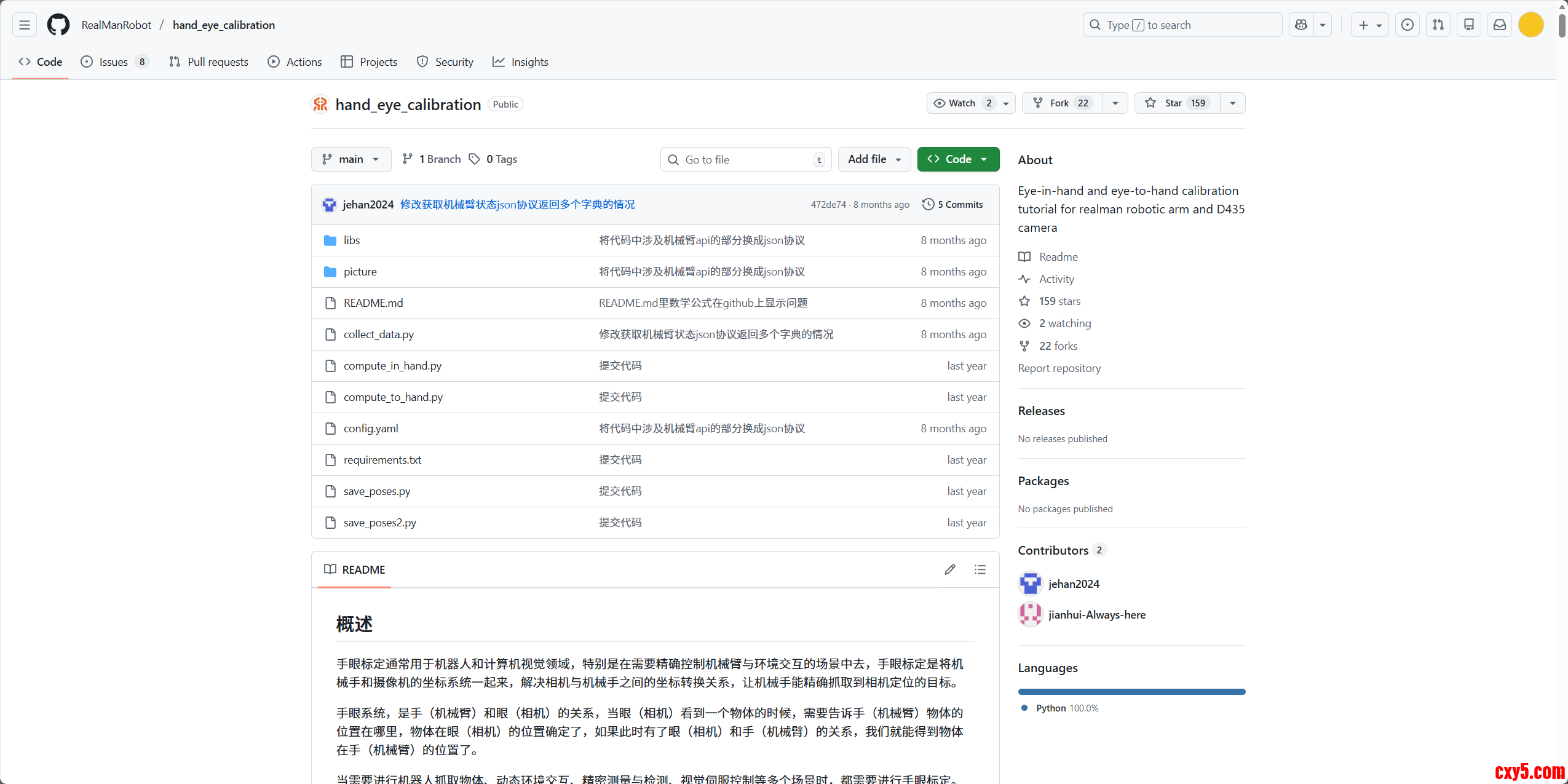Viewport: 1568px width, 784px height.
Task: Open the green Code dropdown
Action: (x=958, y=159)
